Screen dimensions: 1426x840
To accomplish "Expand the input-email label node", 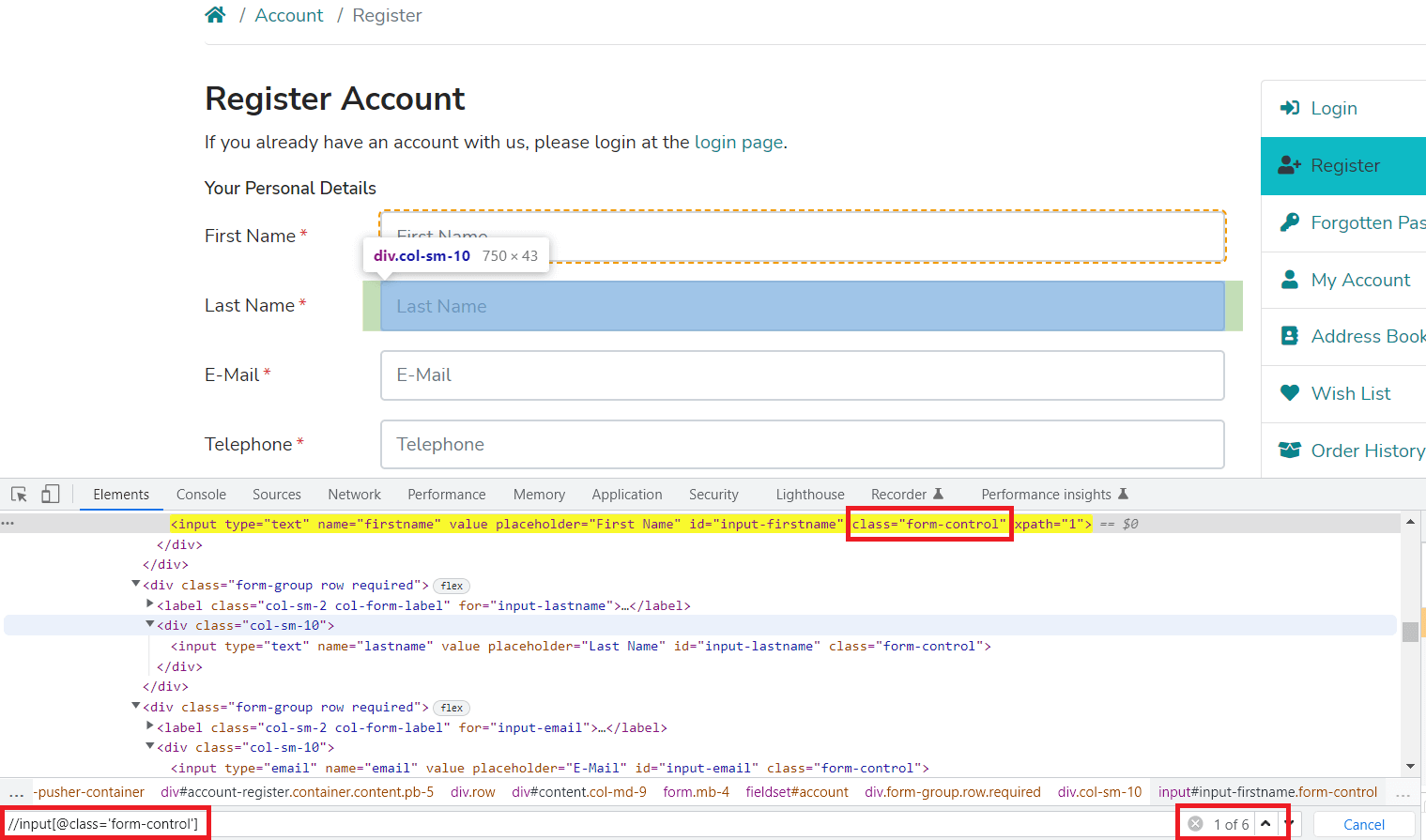I will tap(150, 727).
